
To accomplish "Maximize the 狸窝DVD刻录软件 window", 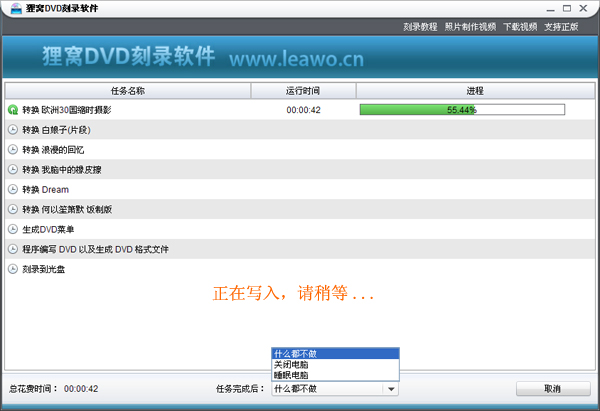I will click(x=567, y=8).
